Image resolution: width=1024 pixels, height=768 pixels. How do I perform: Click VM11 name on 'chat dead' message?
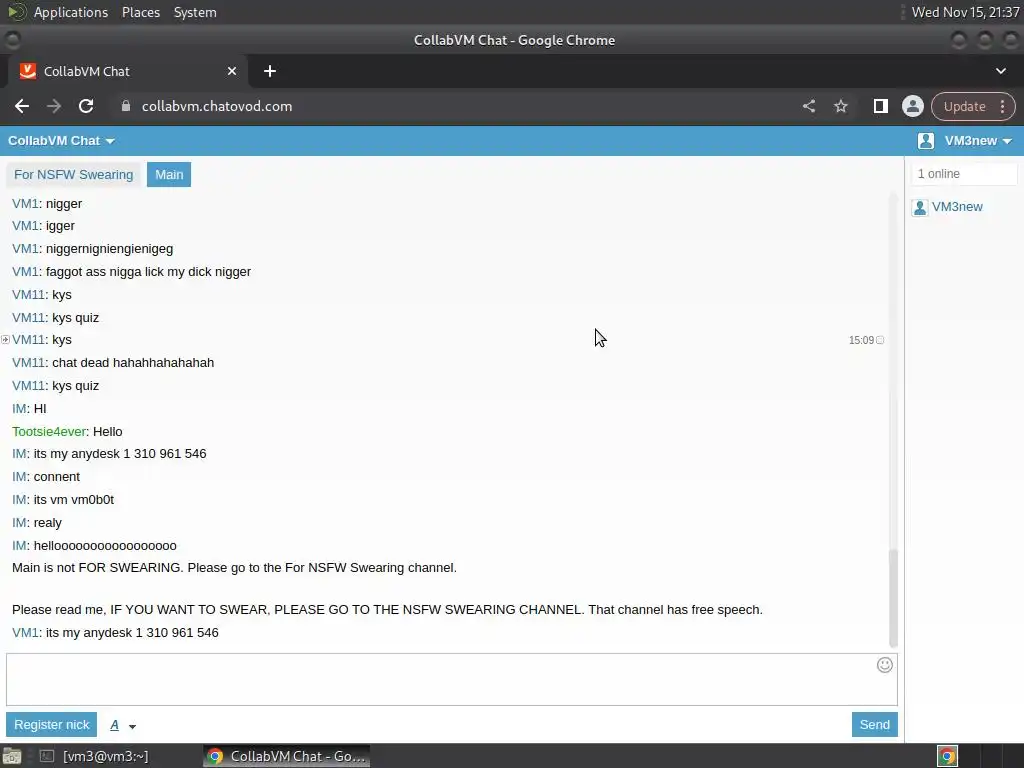pyautogui.click(x=28, y=363)
